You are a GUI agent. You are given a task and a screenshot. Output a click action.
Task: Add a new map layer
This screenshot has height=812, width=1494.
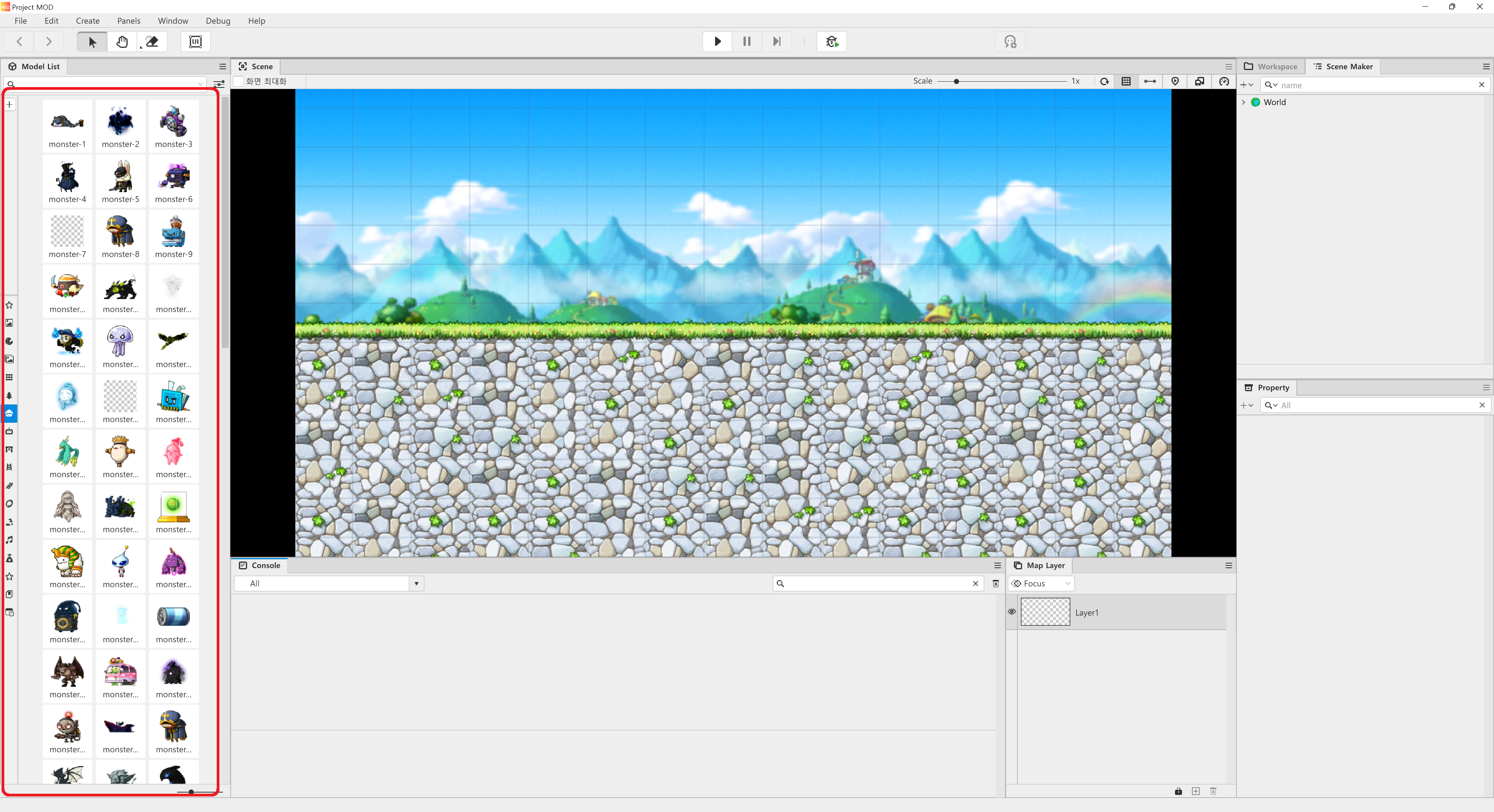(1195, 791)
